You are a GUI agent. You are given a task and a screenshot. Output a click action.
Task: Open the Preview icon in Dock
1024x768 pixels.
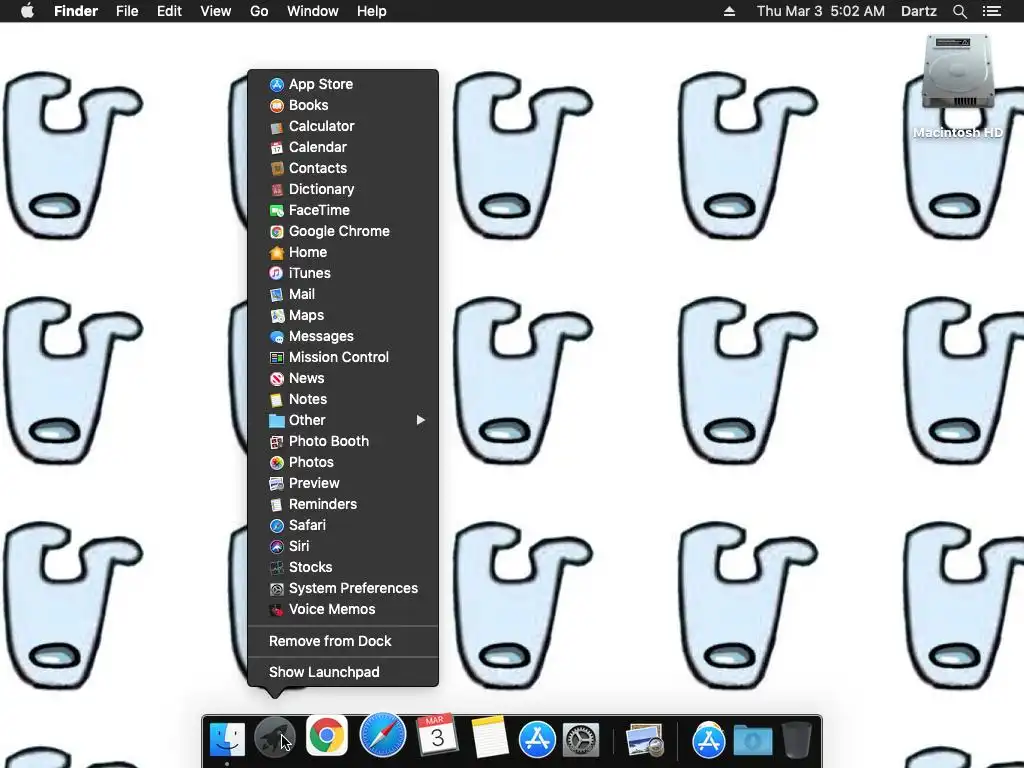coord(645,741)
